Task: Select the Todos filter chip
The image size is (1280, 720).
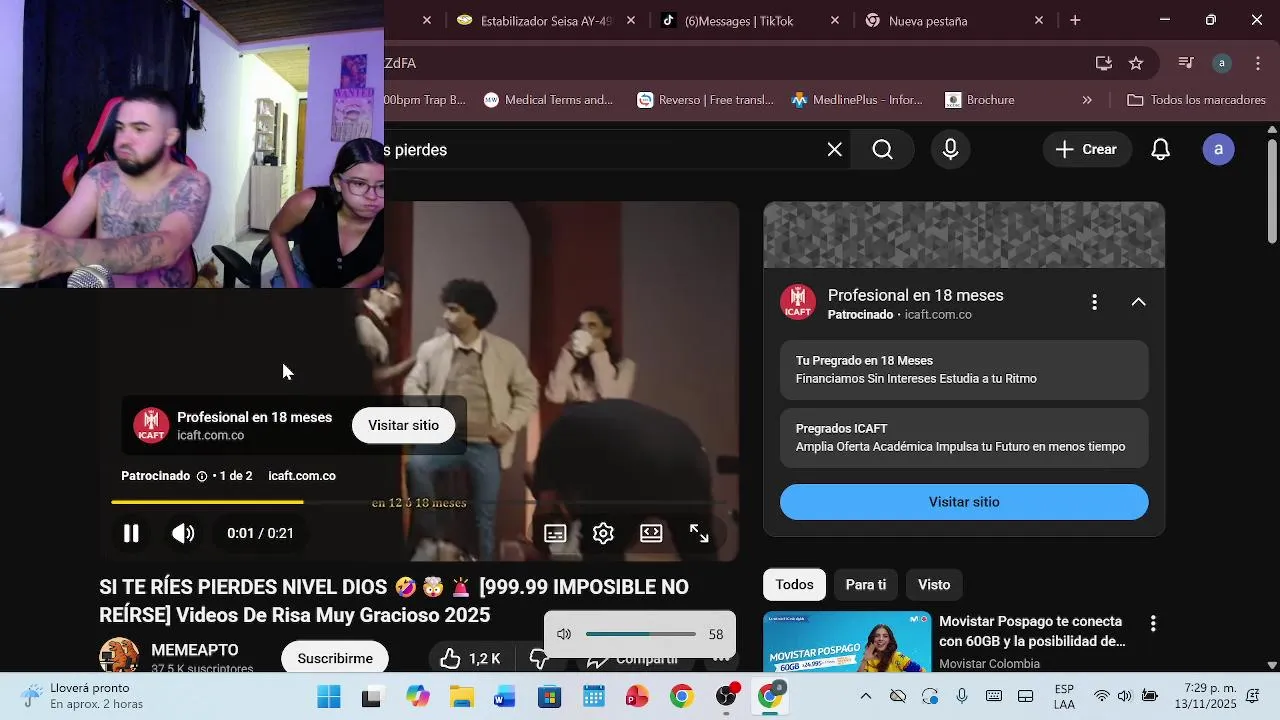Action: click(x=795, y=584)
